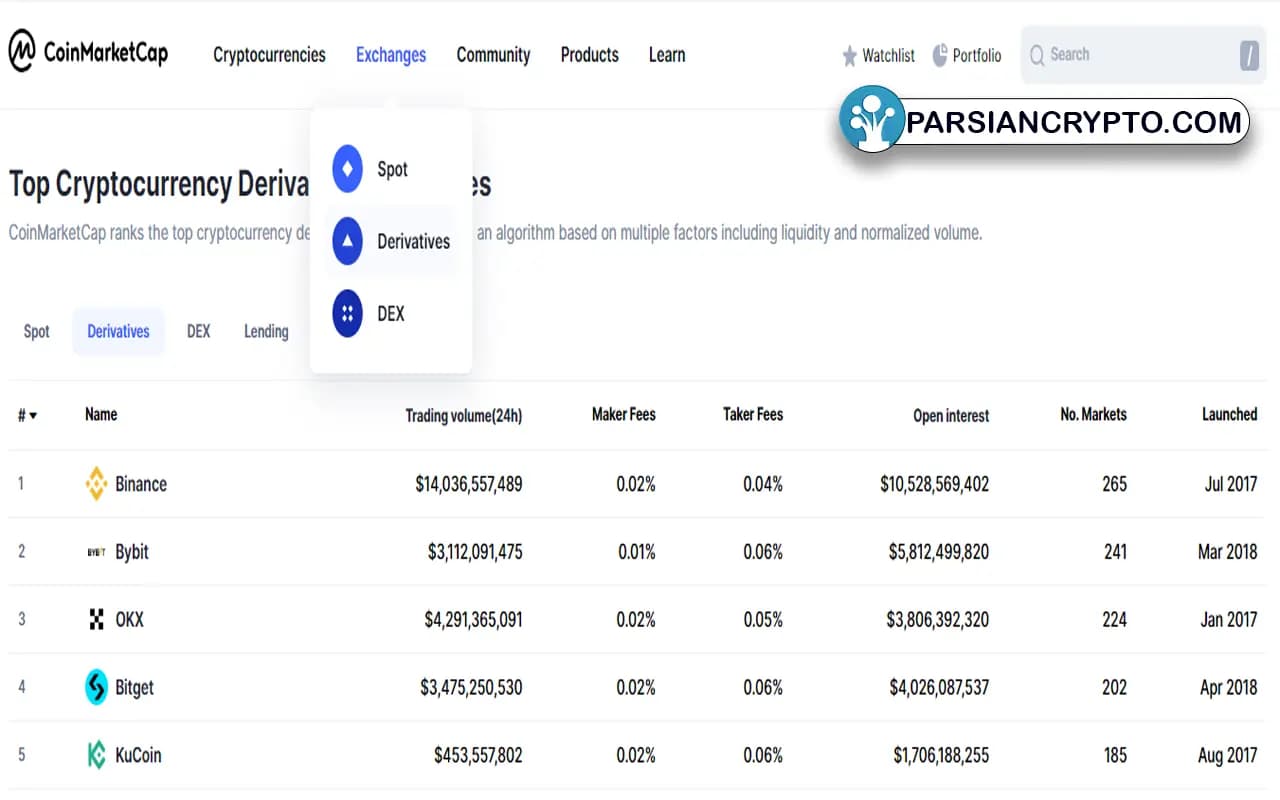This screenshot has height=800, width=1280.
Task: Click the slash shortcut badge in search
Action: 1249,55
